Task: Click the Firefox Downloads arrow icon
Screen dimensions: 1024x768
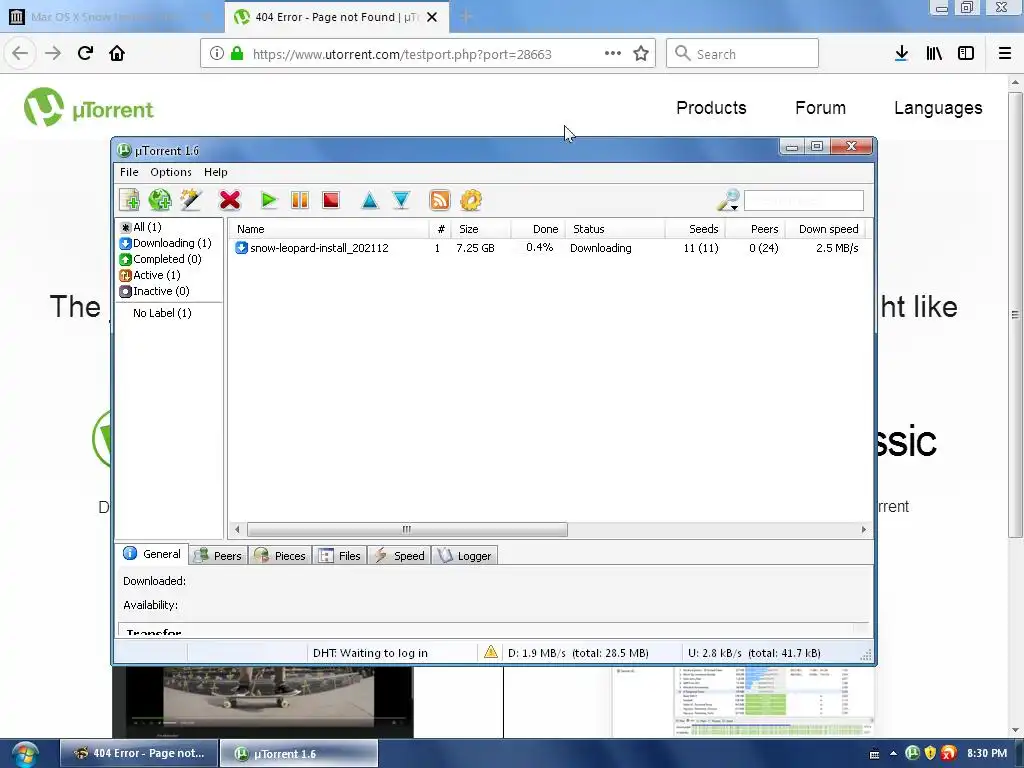Action: coord(901,54)
